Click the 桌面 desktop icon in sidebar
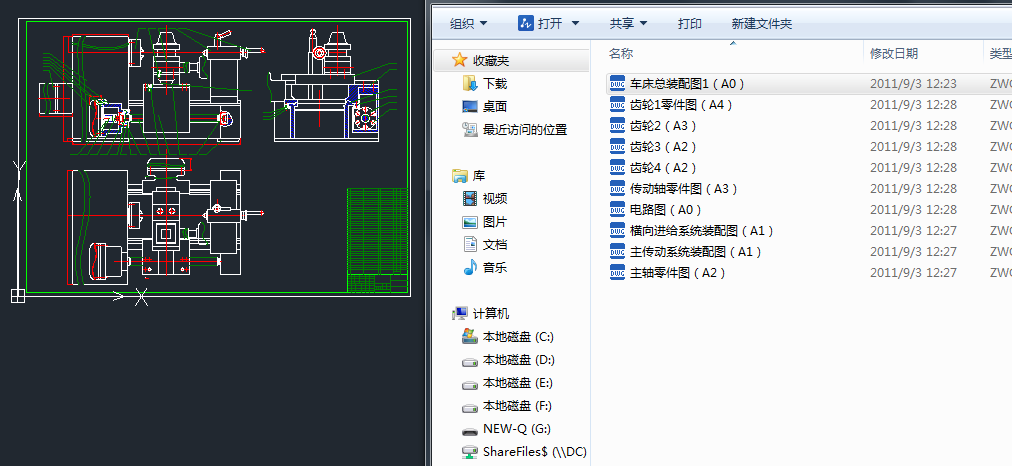This screenshot has height=466, width=1012. pyautogui.click(x=470, y=106)
